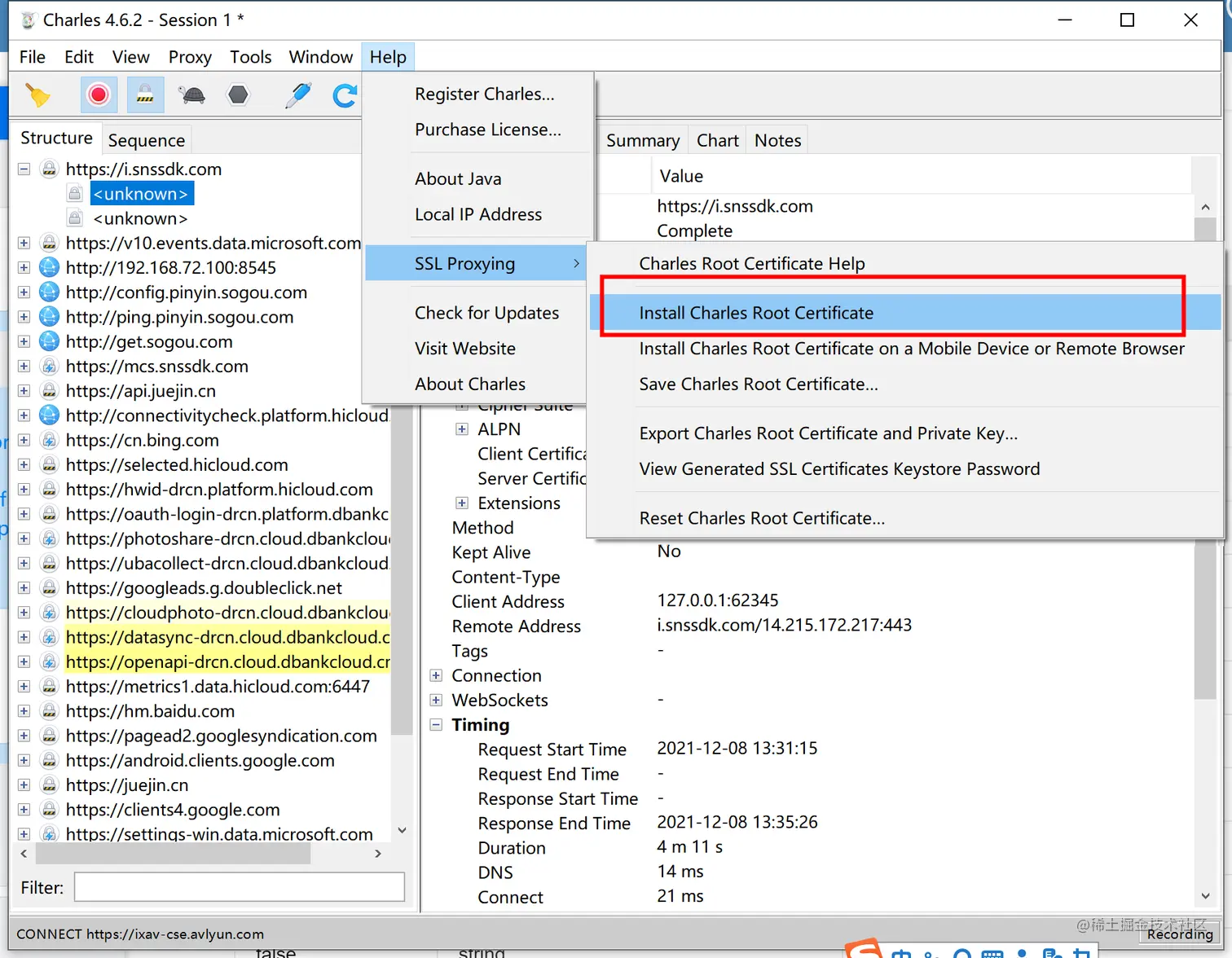This screenshot has width=1232, height=958.
Task: Collapse the Timing section
Action: click(x=436, y=725)
